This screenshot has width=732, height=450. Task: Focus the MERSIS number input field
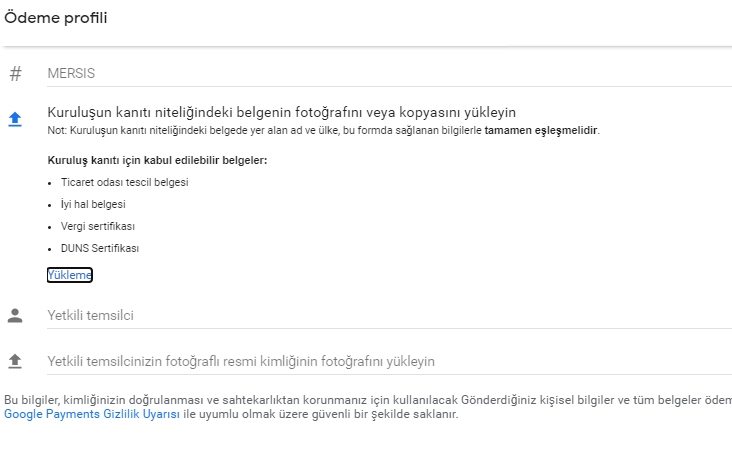389,73
